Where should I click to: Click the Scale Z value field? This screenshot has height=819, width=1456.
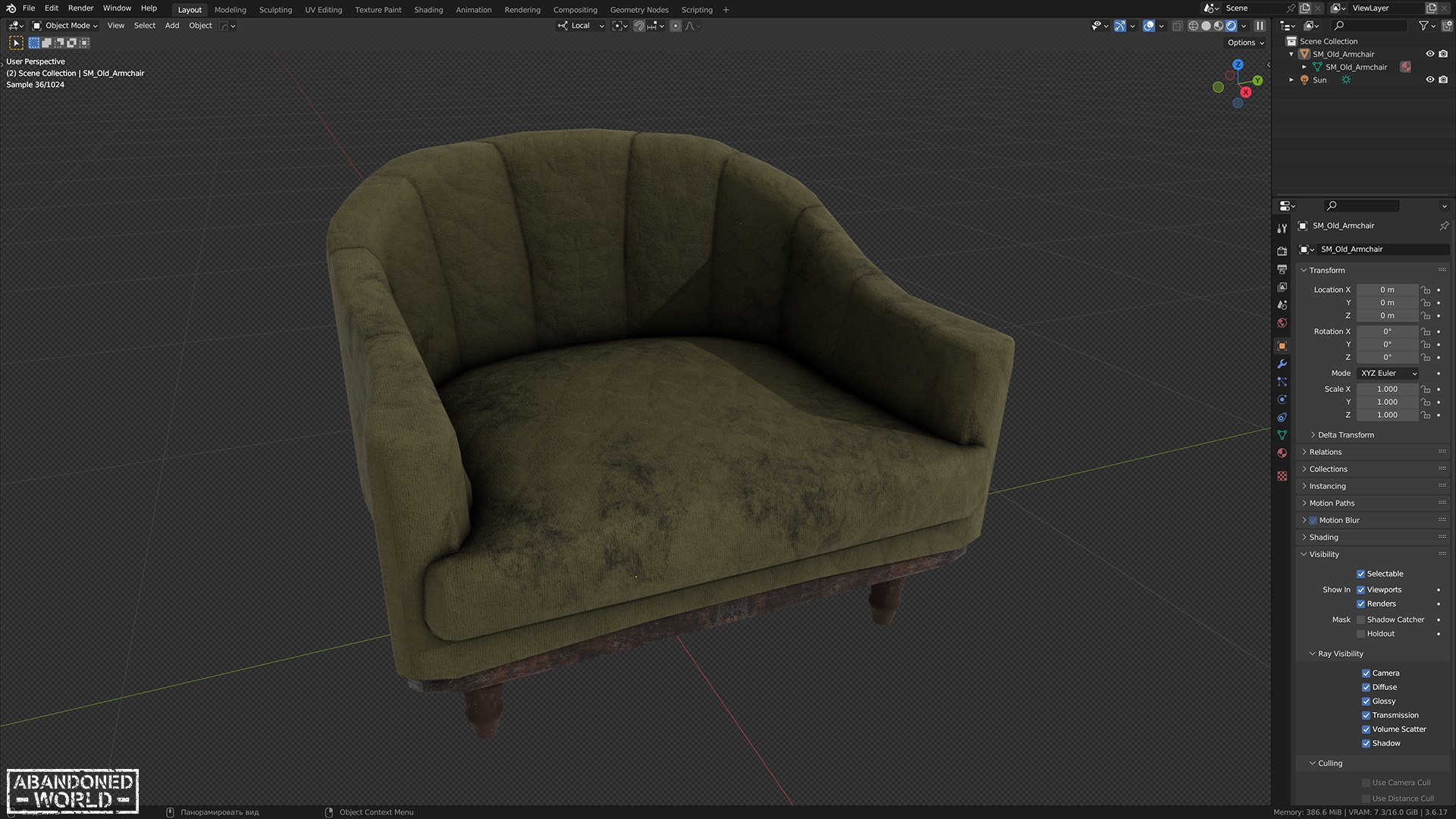point(1387,415)
